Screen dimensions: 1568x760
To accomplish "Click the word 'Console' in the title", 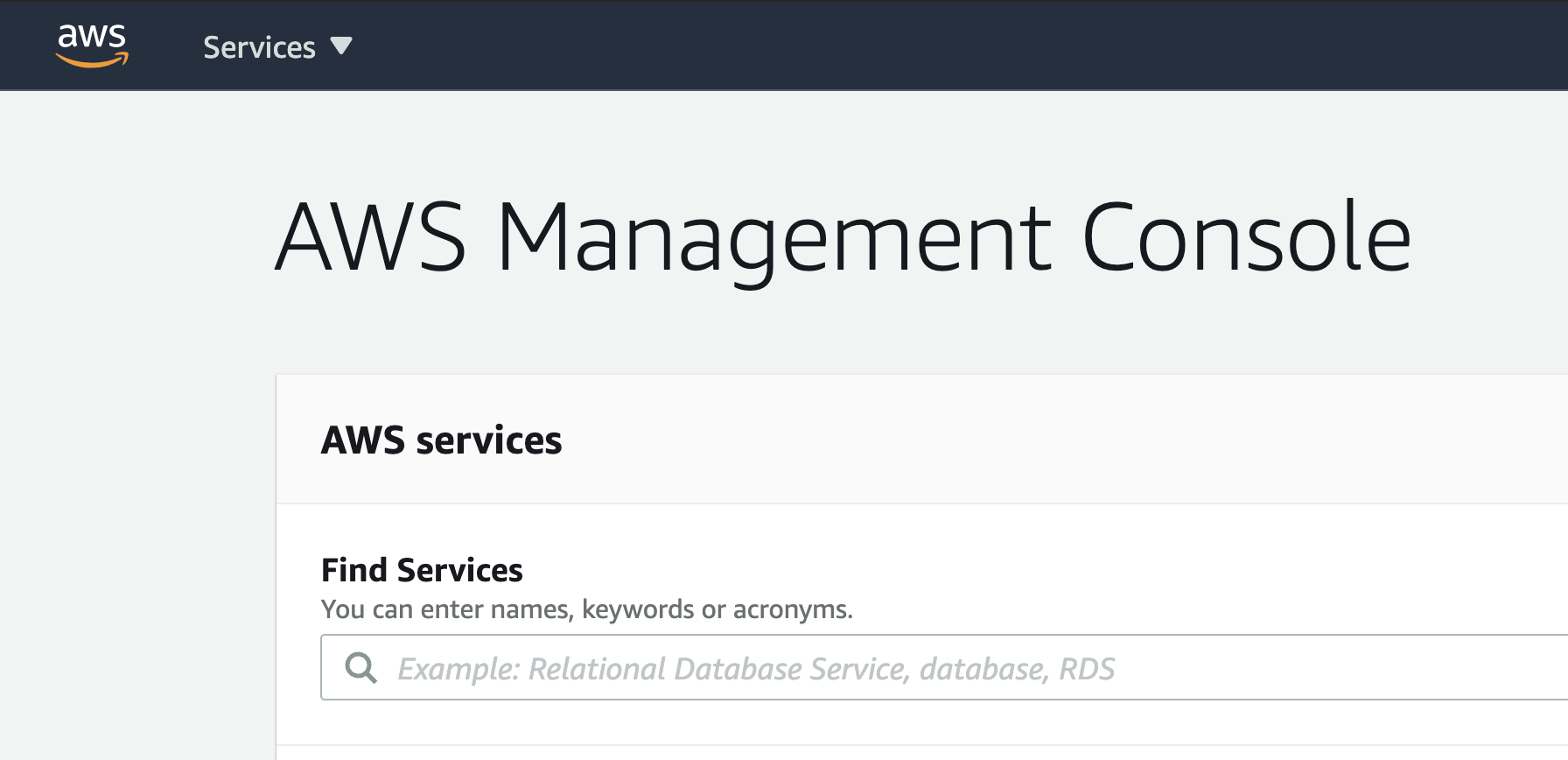I will tap(1247, 237).
